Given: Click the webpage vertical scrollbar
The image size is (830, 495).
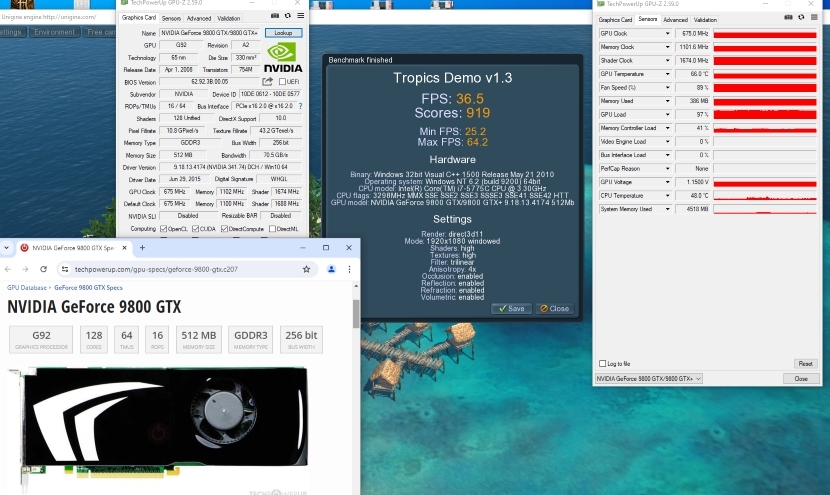Looking at the screenshot, I should click(356, 314).
